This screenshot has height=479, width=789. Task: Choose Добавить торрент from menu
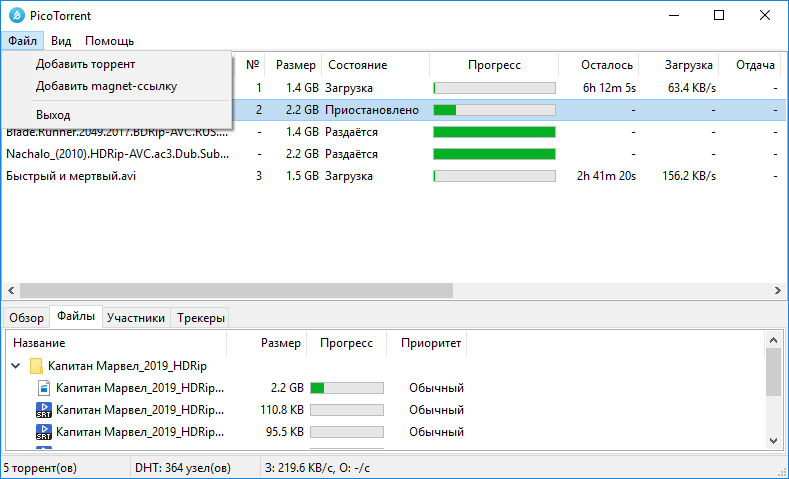[117, 64]
